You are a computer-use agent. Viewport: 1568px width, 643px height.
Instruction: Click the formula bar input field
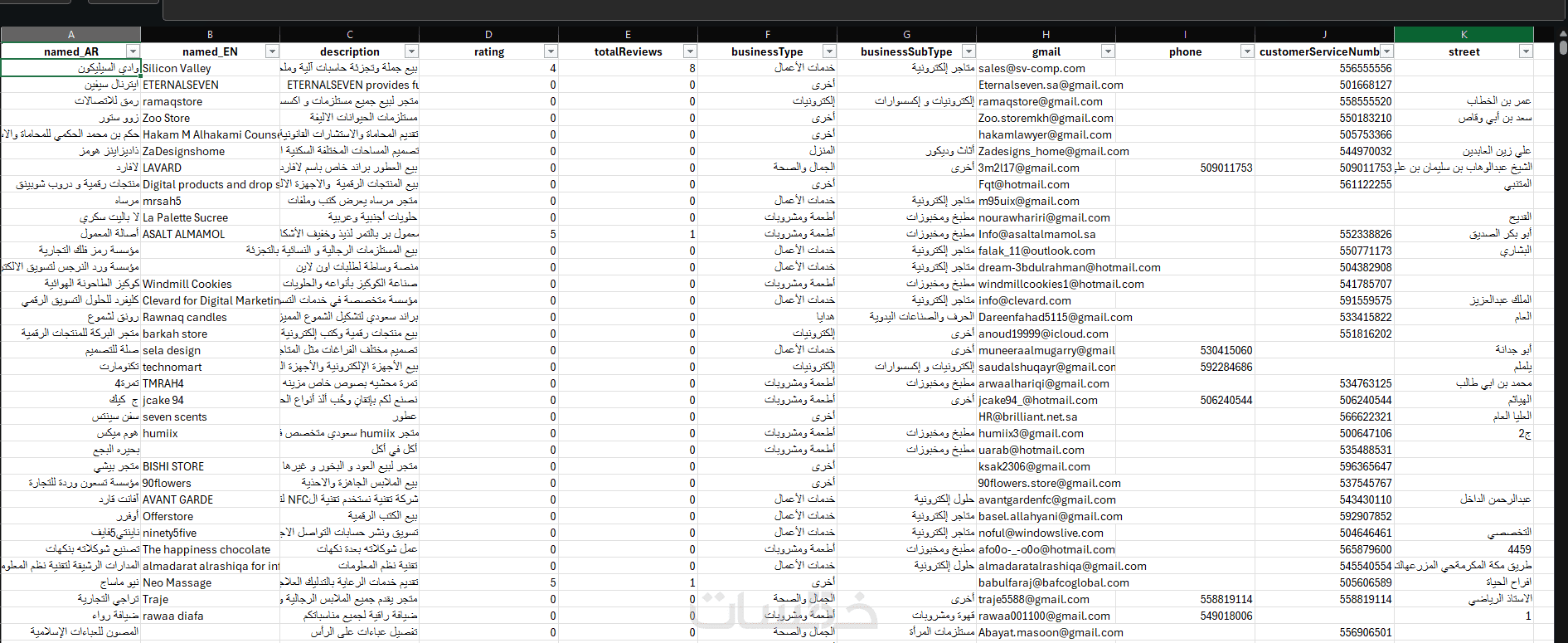coord(865,9)
